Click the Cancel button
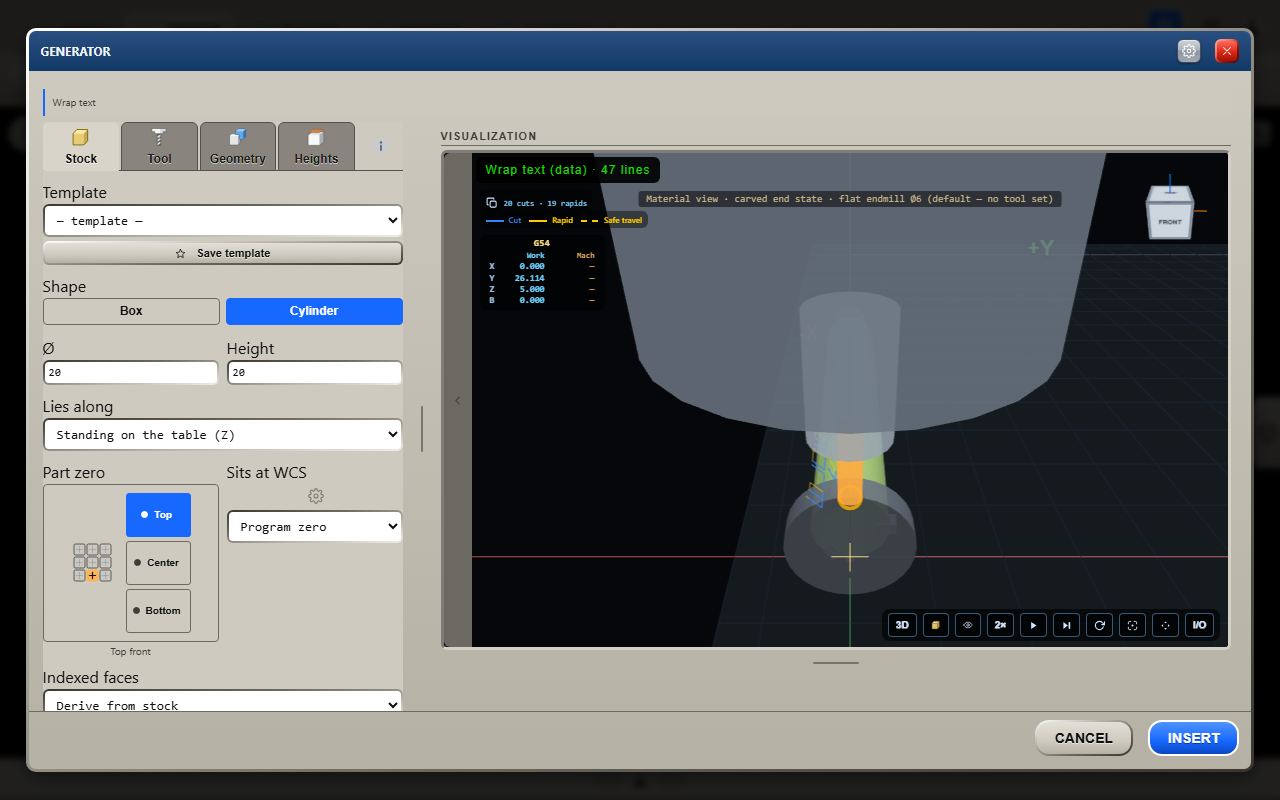The width and height of the screenshot is (1280, 800). point(1083,738)
